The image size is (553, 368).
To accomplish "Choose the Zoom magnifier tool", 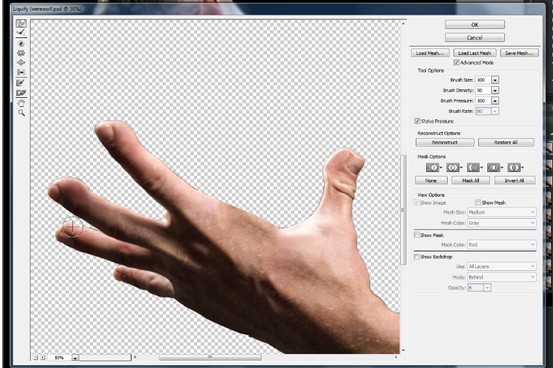I will pos(21,113).
